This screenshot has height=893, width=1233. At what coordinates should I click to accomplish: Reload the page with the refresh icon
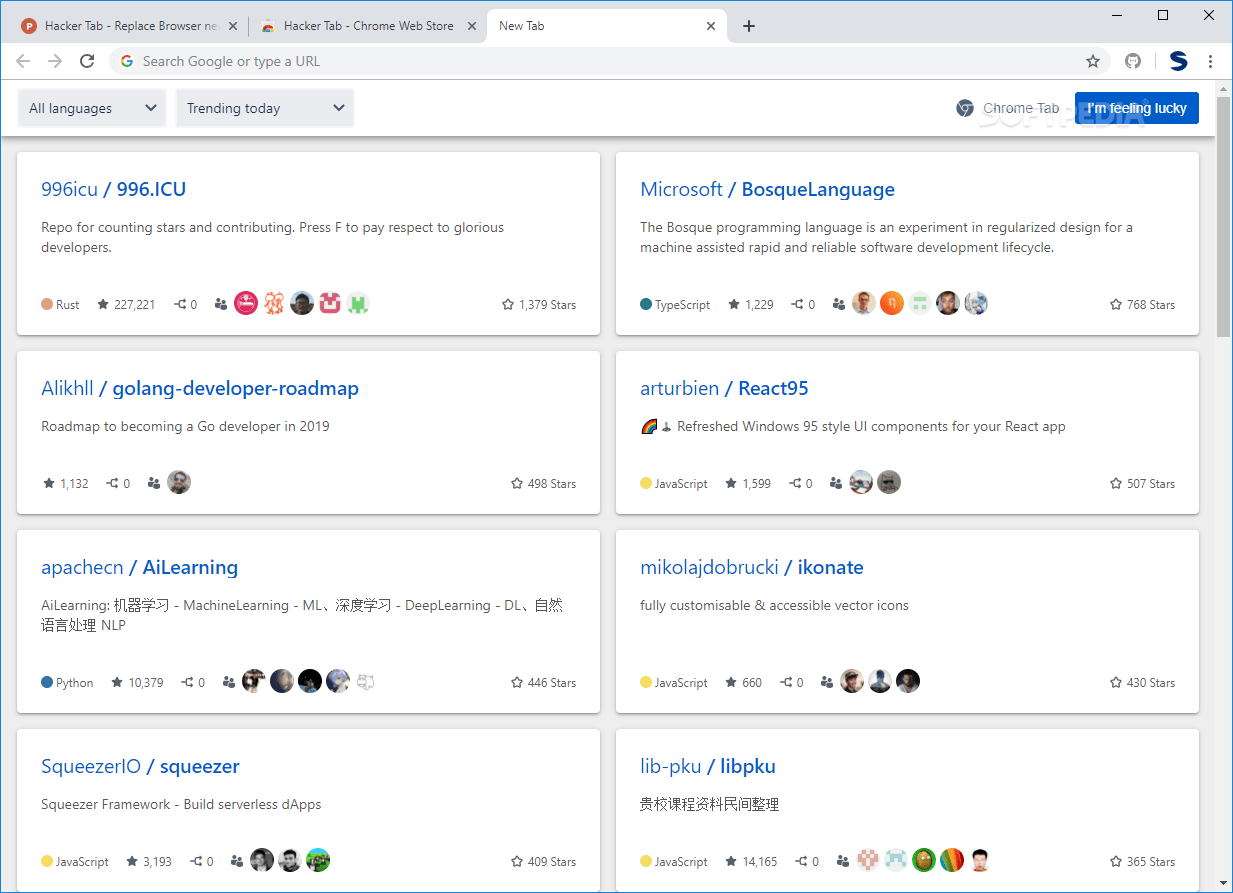point(87,61)
